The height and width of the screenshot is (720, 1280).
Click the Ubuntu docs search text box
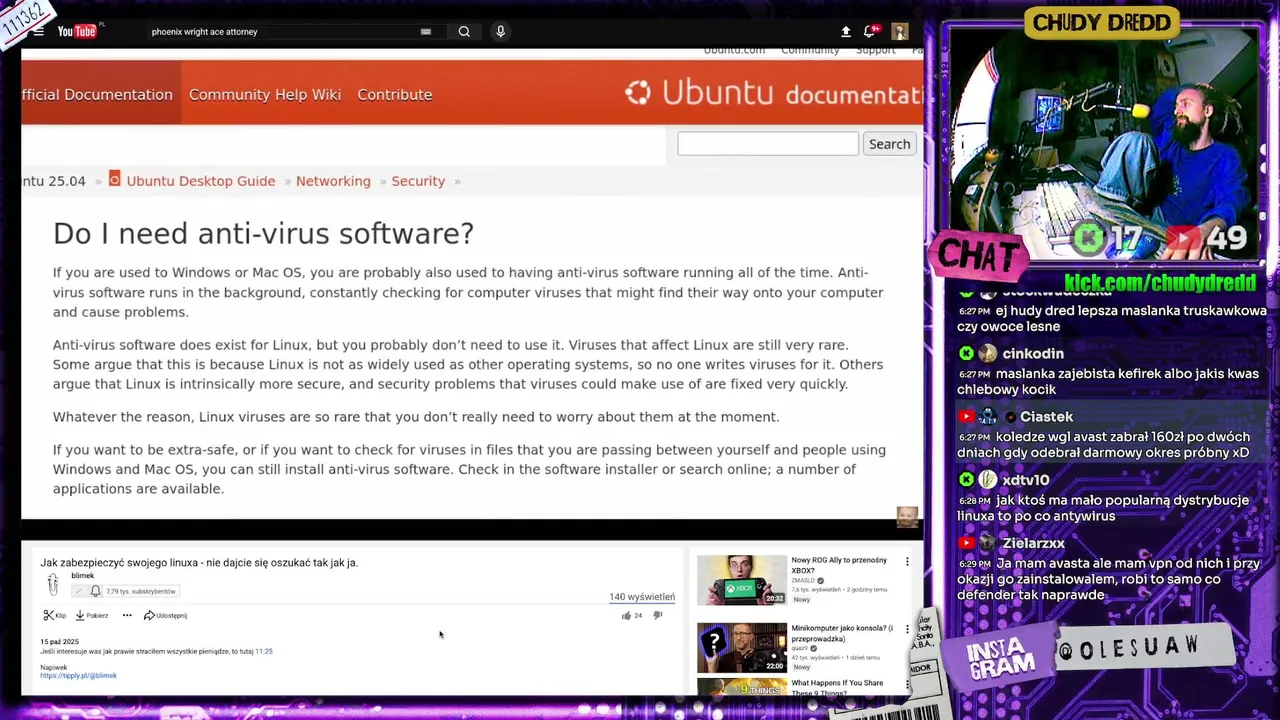tap(767, 144)
